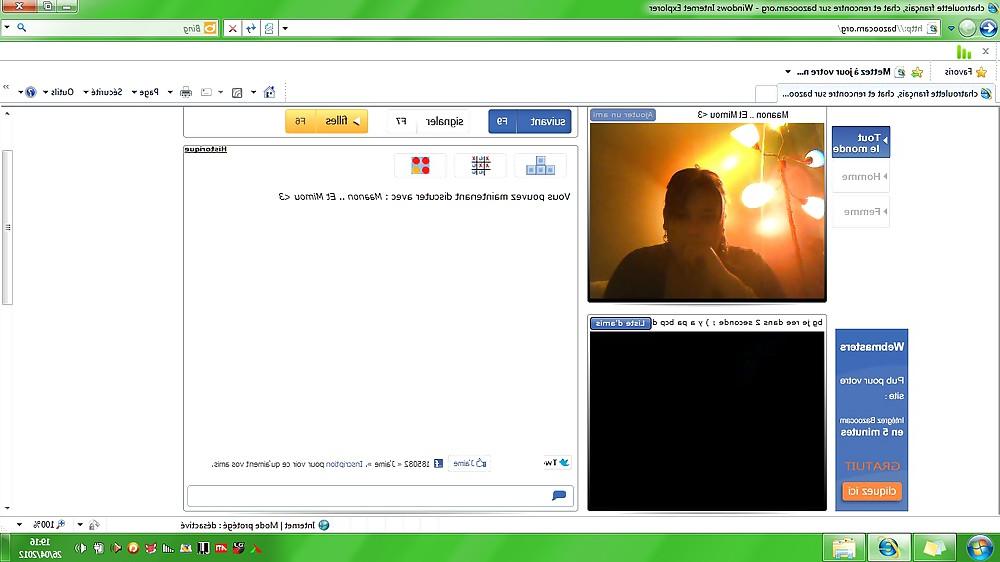Click the "signaler F7" report button
This screenshot has width=1000, height=562.
[x=427, y=121]
